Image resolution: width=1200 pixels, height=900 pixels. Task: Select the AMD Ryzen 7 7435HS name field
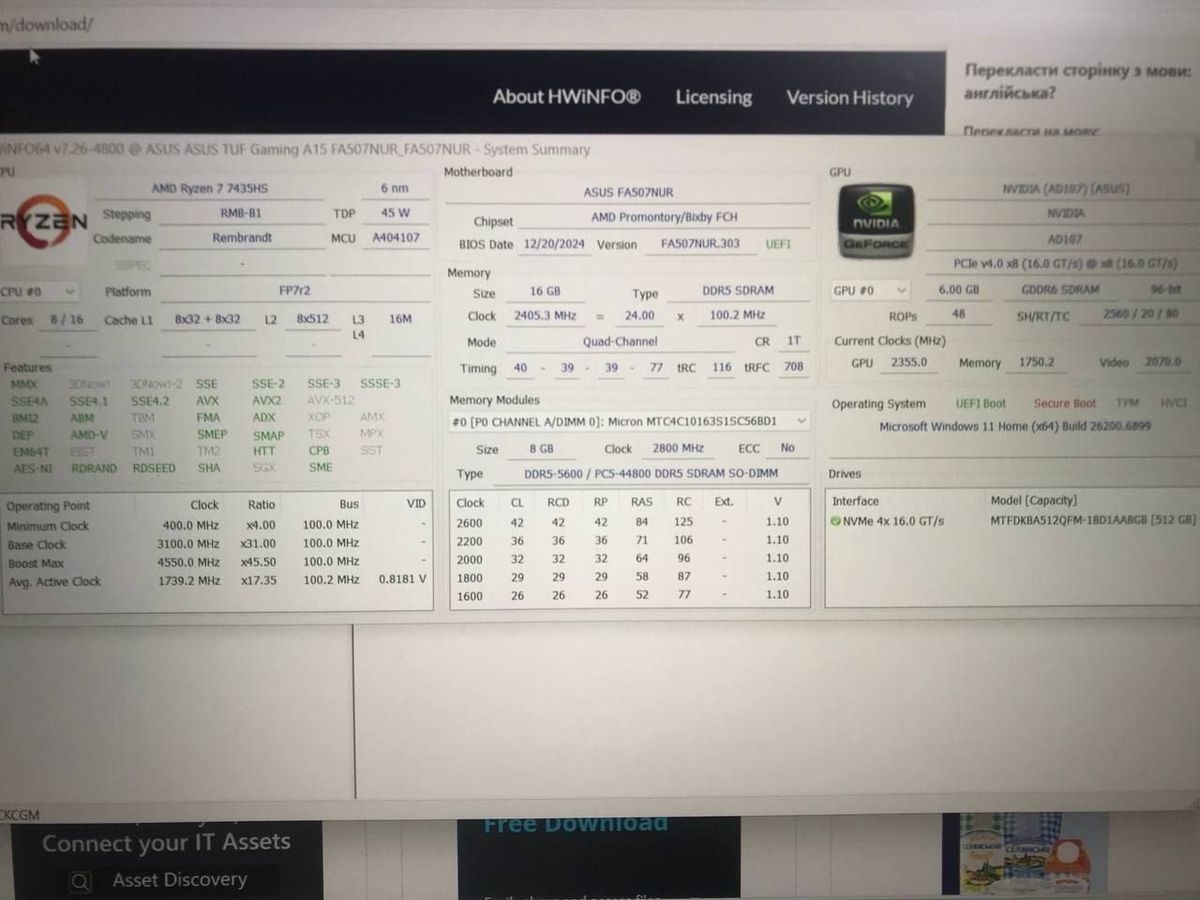[209, 188]
